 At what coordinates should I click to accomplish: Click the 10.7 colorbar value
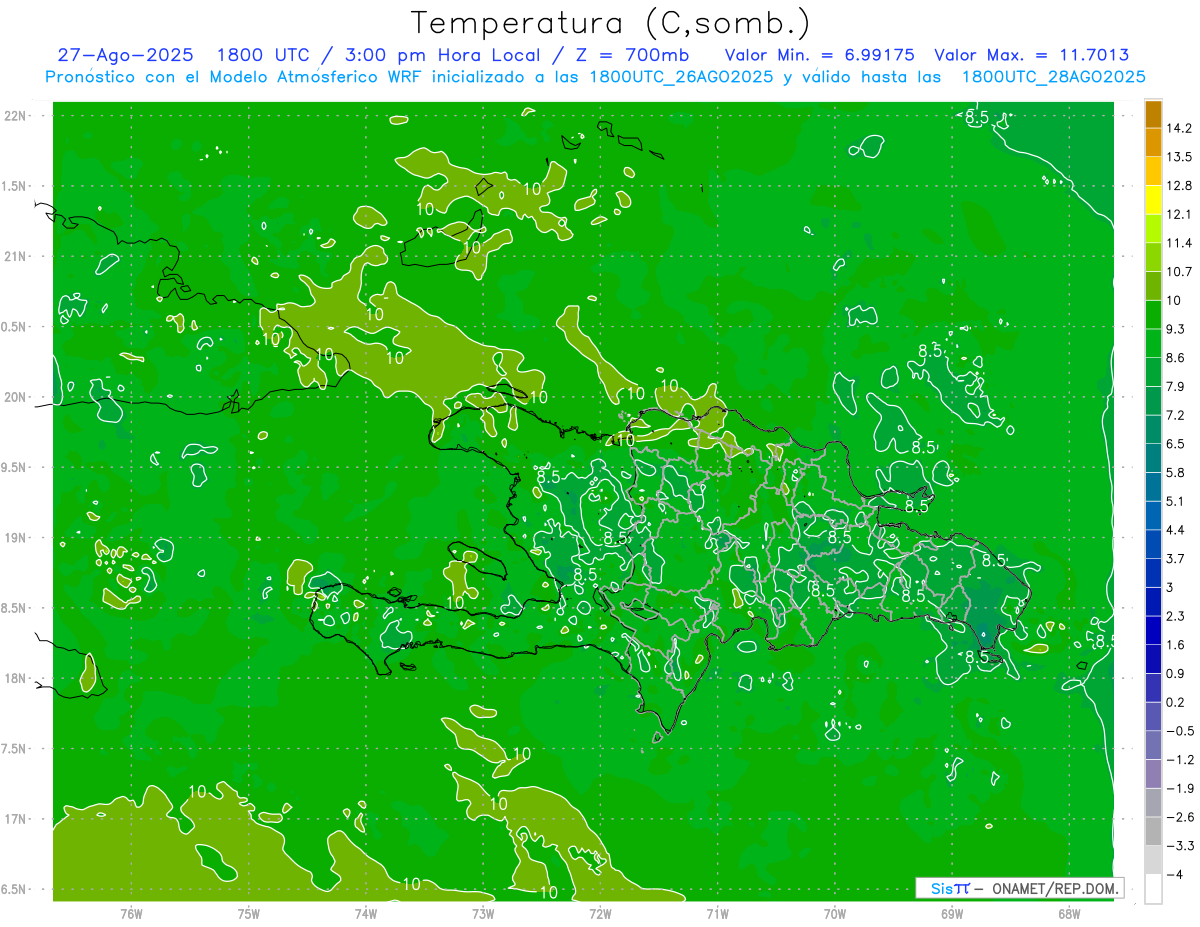coord(1179,272)
